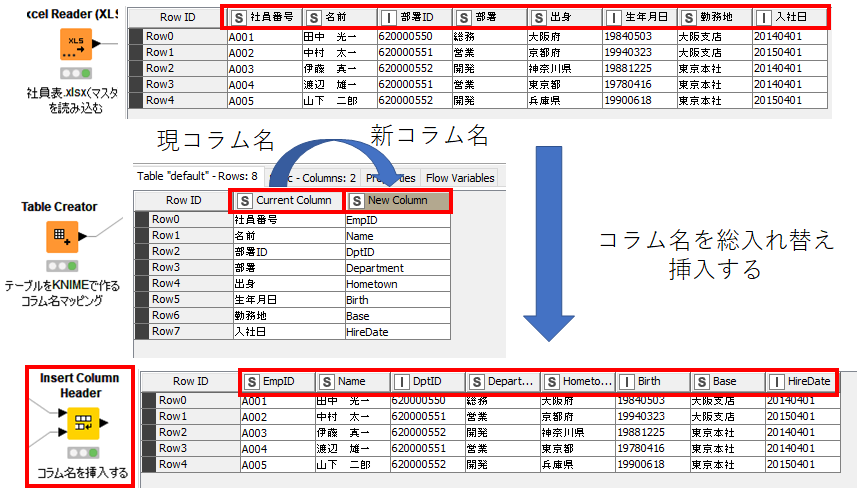Switch to the Flow Variables tab

click(x=460, y=178)
